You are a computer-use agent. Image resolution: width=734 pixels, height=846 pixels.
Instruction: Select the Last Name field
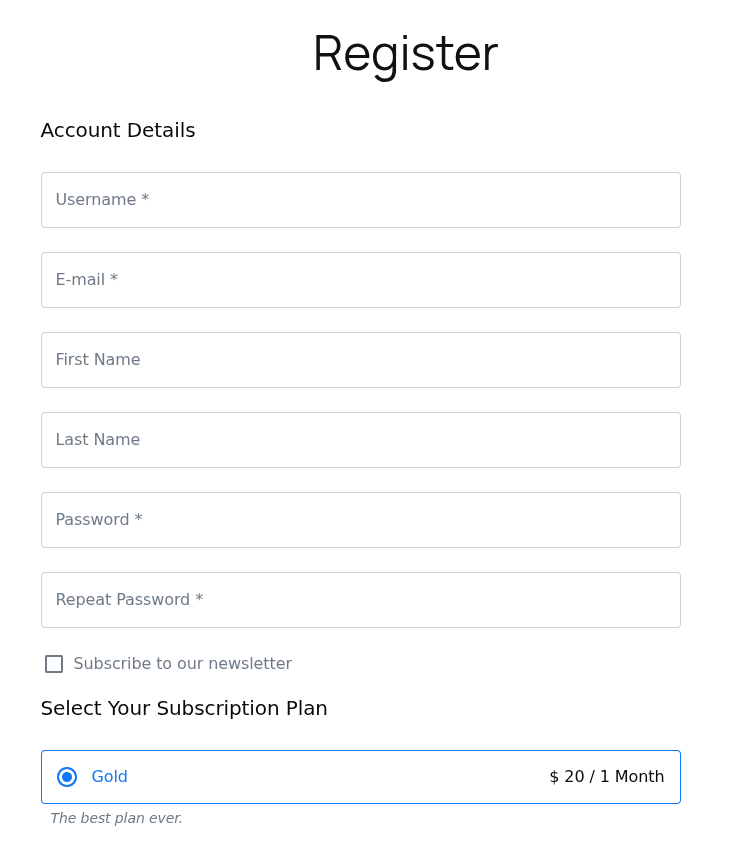coord(360,440)
